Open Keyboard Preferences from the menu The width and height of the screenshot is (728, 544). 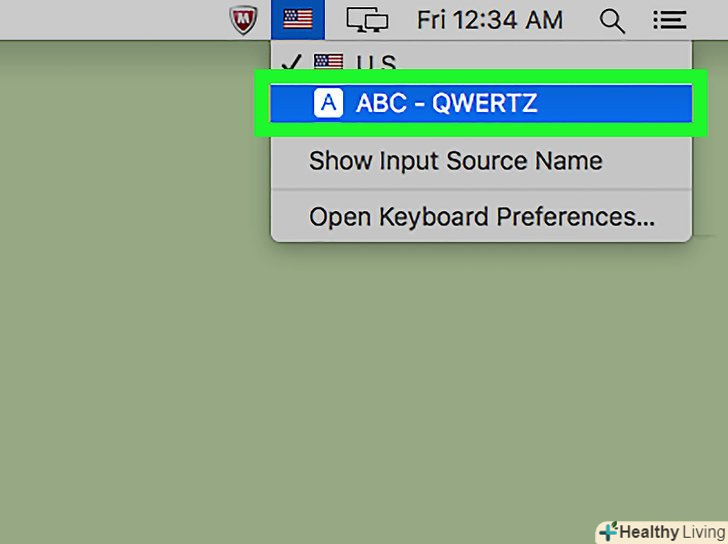(x=481, y=217)
